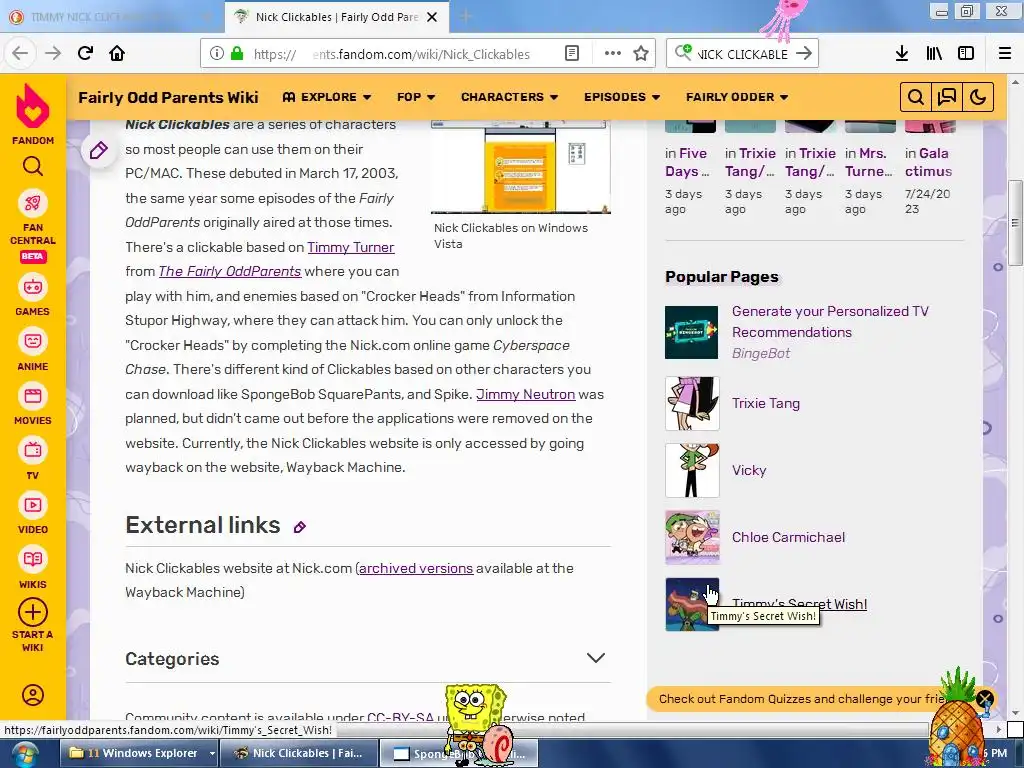Screen dimensions: 1024x768
Task: Open the archived versions link
Action: [x=415, y=568]
